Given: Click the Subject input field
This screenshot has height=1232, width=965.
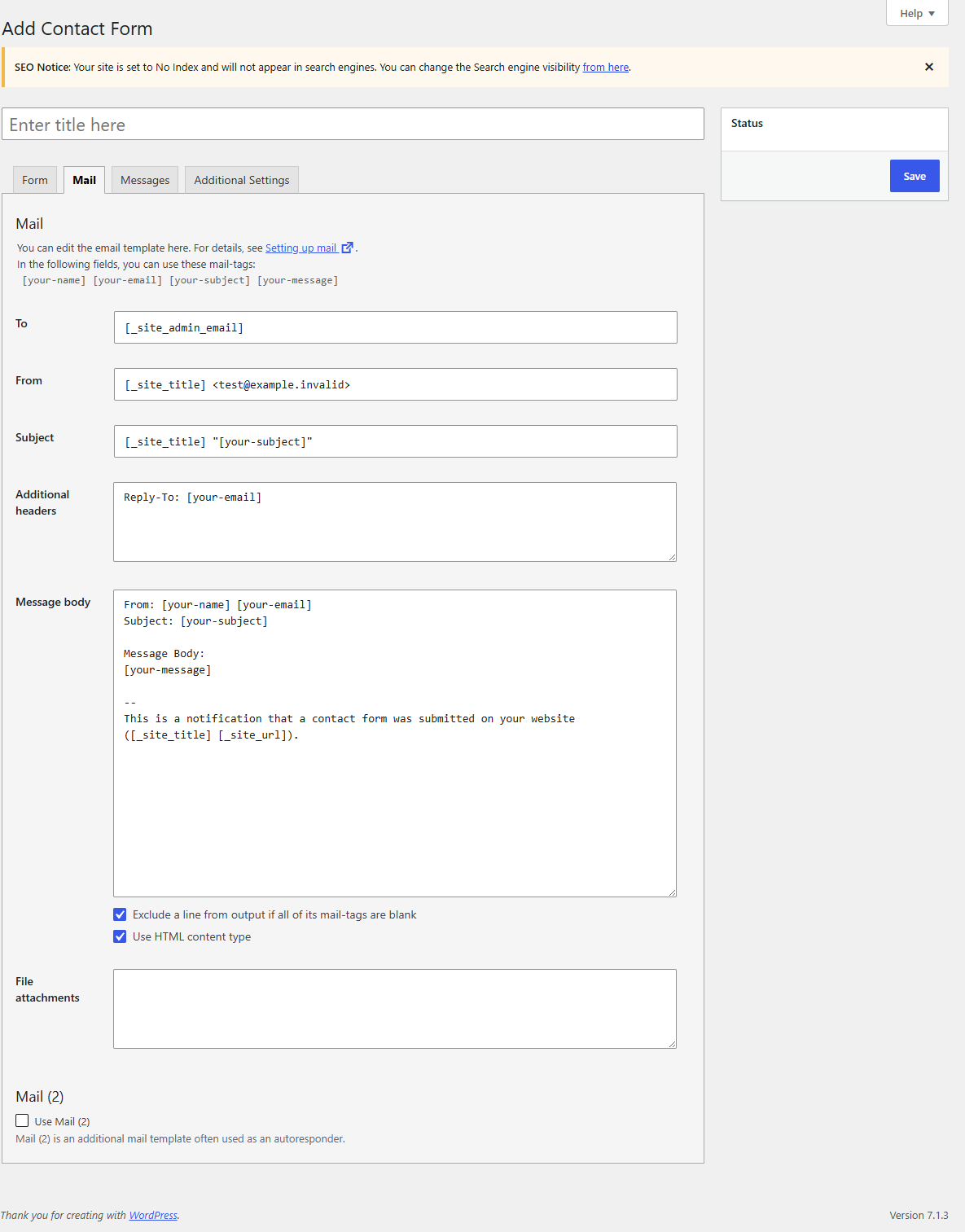Looking at the screenshot, I should [396, 441].
